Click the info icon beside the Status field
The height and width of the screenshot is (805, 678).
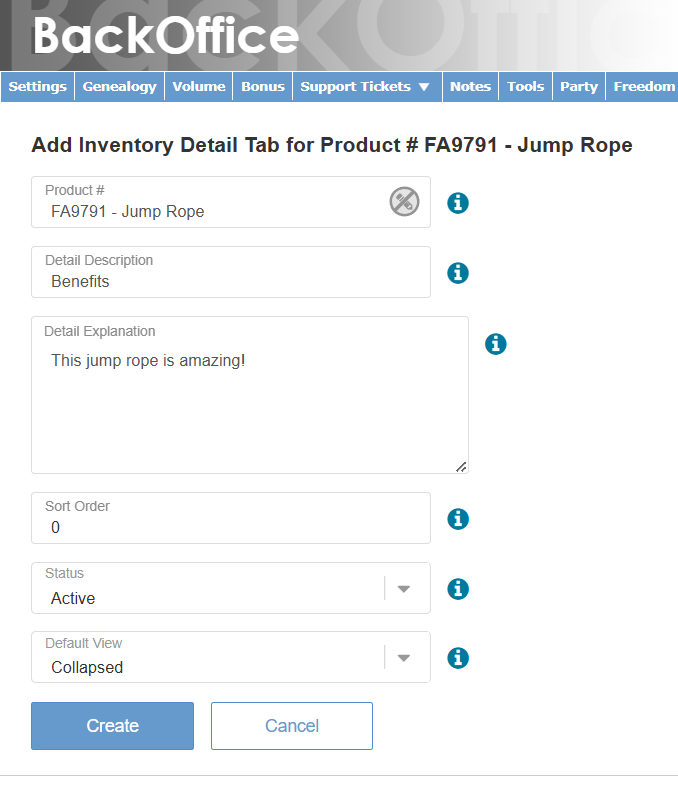[458, 589]
